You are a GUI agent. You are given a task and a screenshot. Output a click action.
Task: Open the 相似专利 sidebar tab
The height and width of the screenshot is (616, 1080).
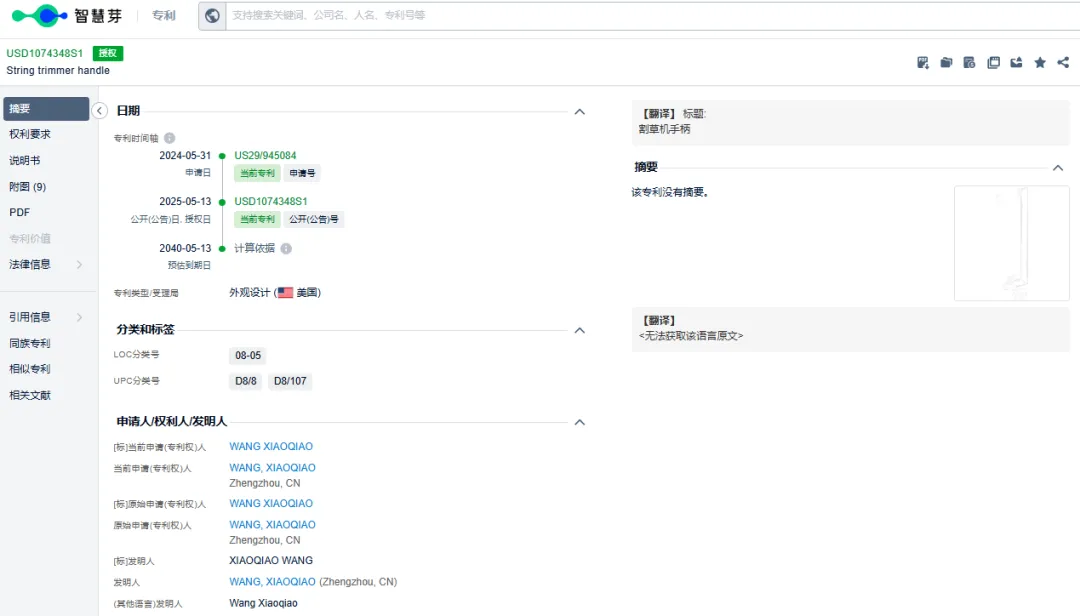point(30,369)
